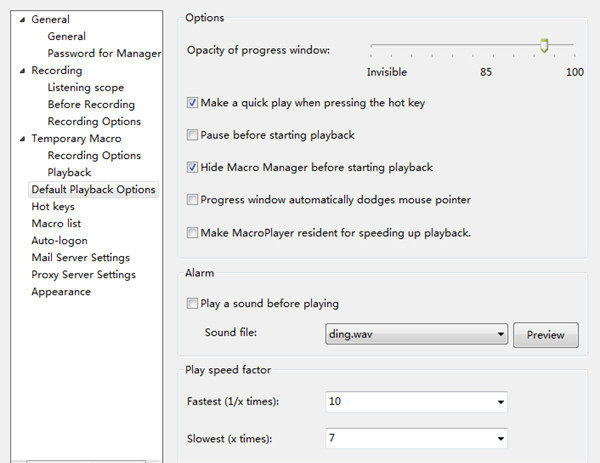
Task: Select Appearance in the sidebar
Action: point(61,292)
